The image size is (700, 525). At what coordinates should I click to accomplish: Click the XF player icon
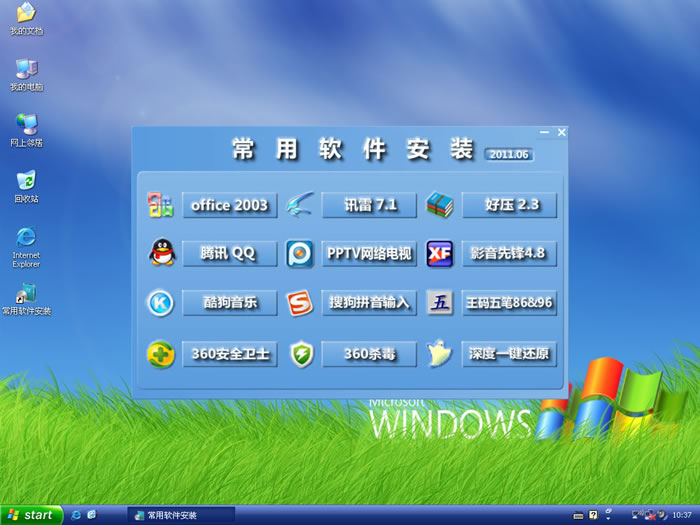(440, 254)
